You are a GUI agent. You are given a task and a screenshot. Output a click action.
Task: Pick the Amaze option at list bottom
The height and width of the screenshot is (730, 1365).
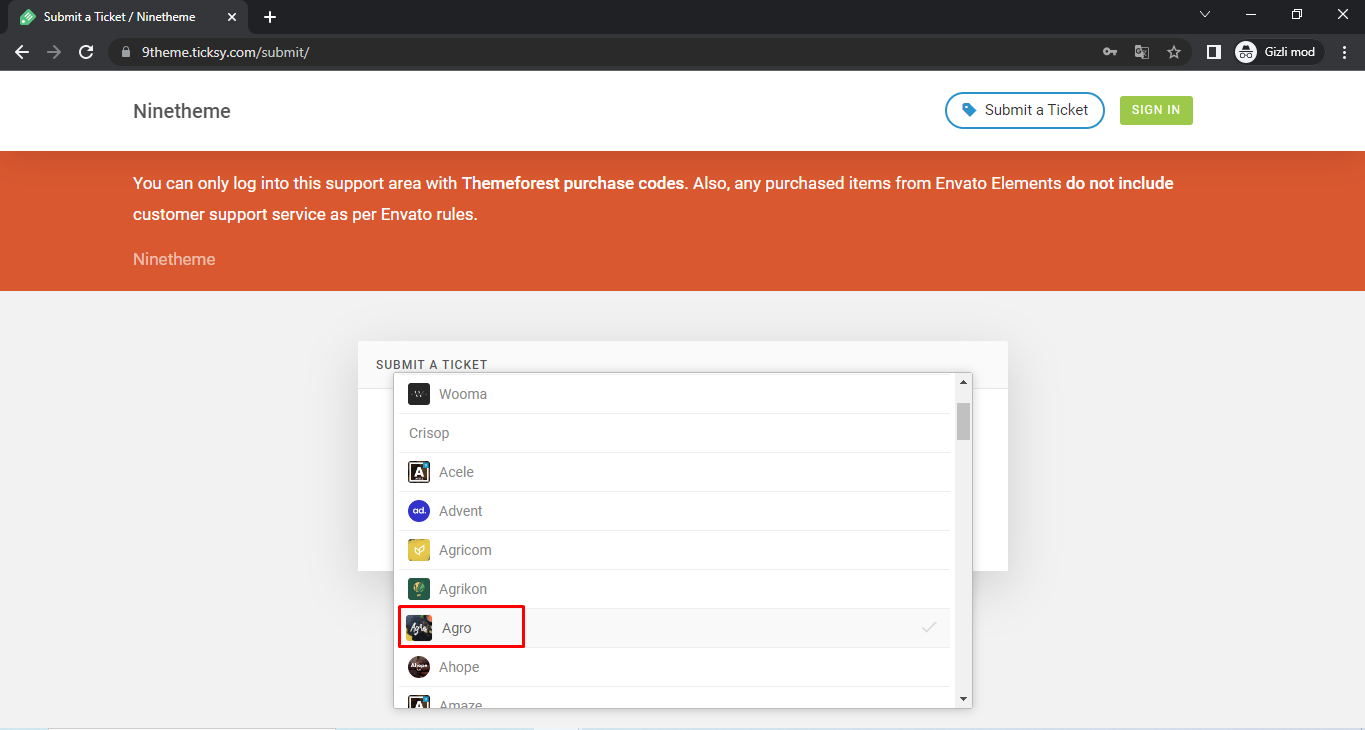point(460,702)
